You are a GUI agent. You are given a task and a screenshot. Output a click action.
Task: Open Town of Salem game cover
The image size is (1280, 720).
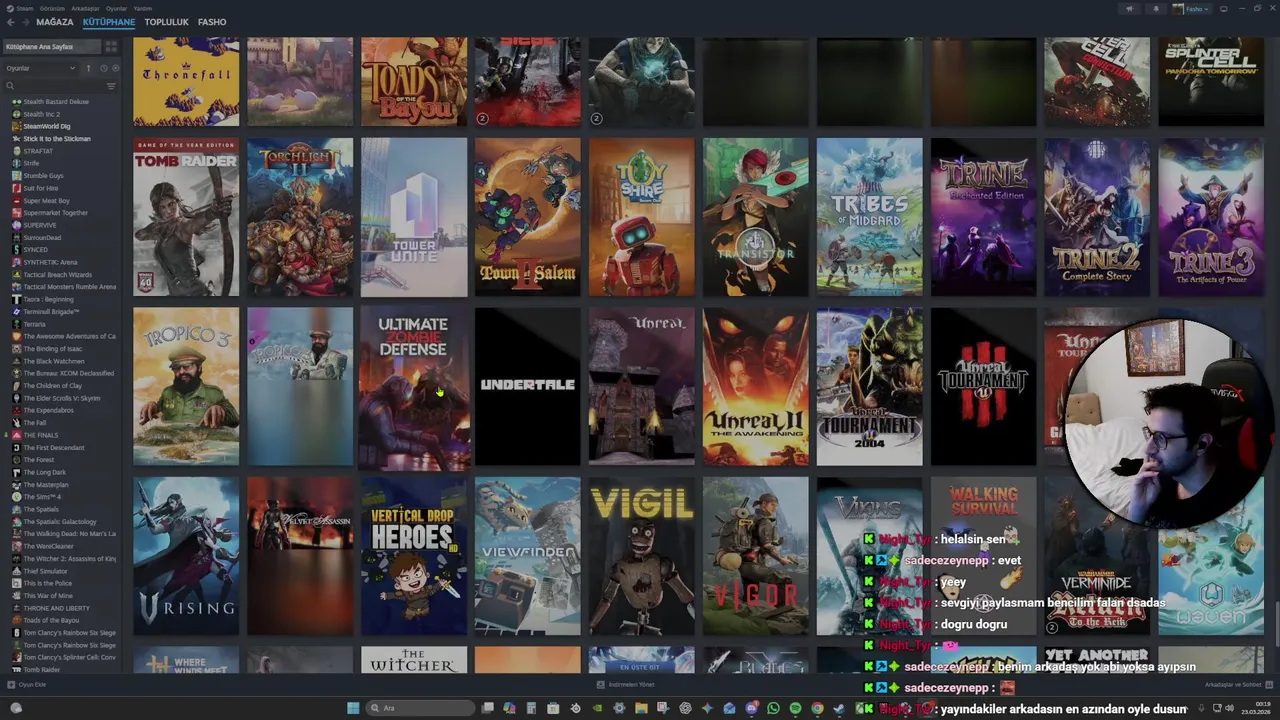[x=528, y=217]
